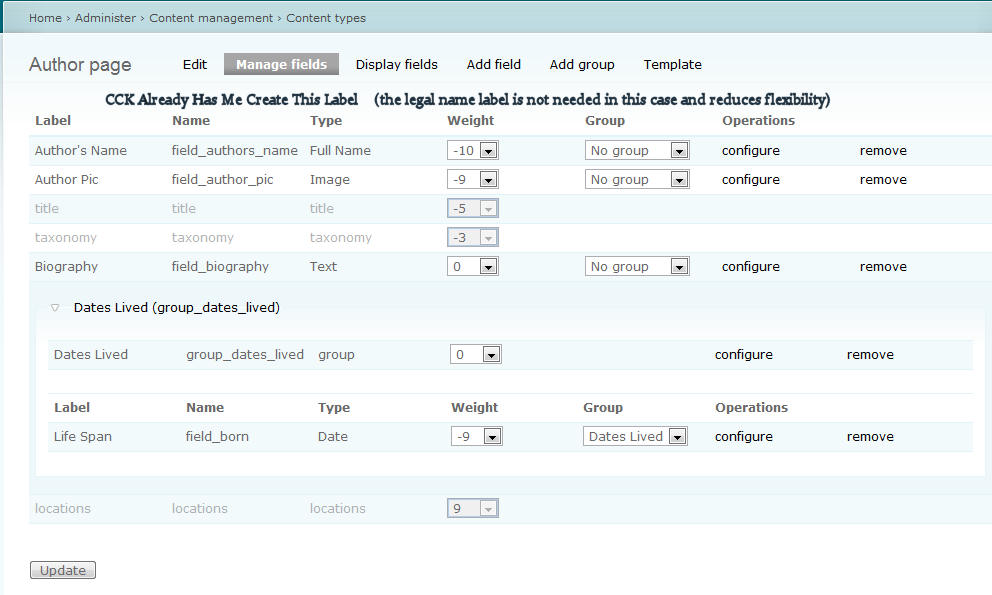The height and width of the screenshot is (595, 992).
Task: Open the Add group tab
Action: (582, 65)
